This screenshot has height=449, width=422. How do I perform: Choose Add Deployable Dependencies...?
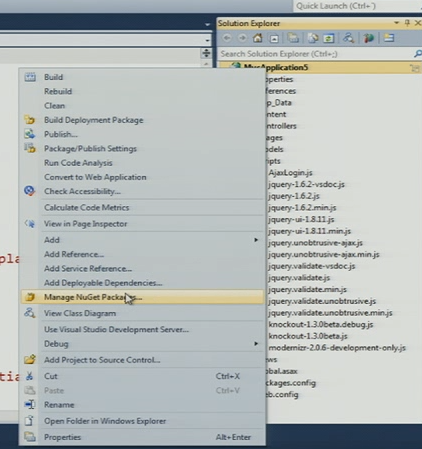coord(103,283)
